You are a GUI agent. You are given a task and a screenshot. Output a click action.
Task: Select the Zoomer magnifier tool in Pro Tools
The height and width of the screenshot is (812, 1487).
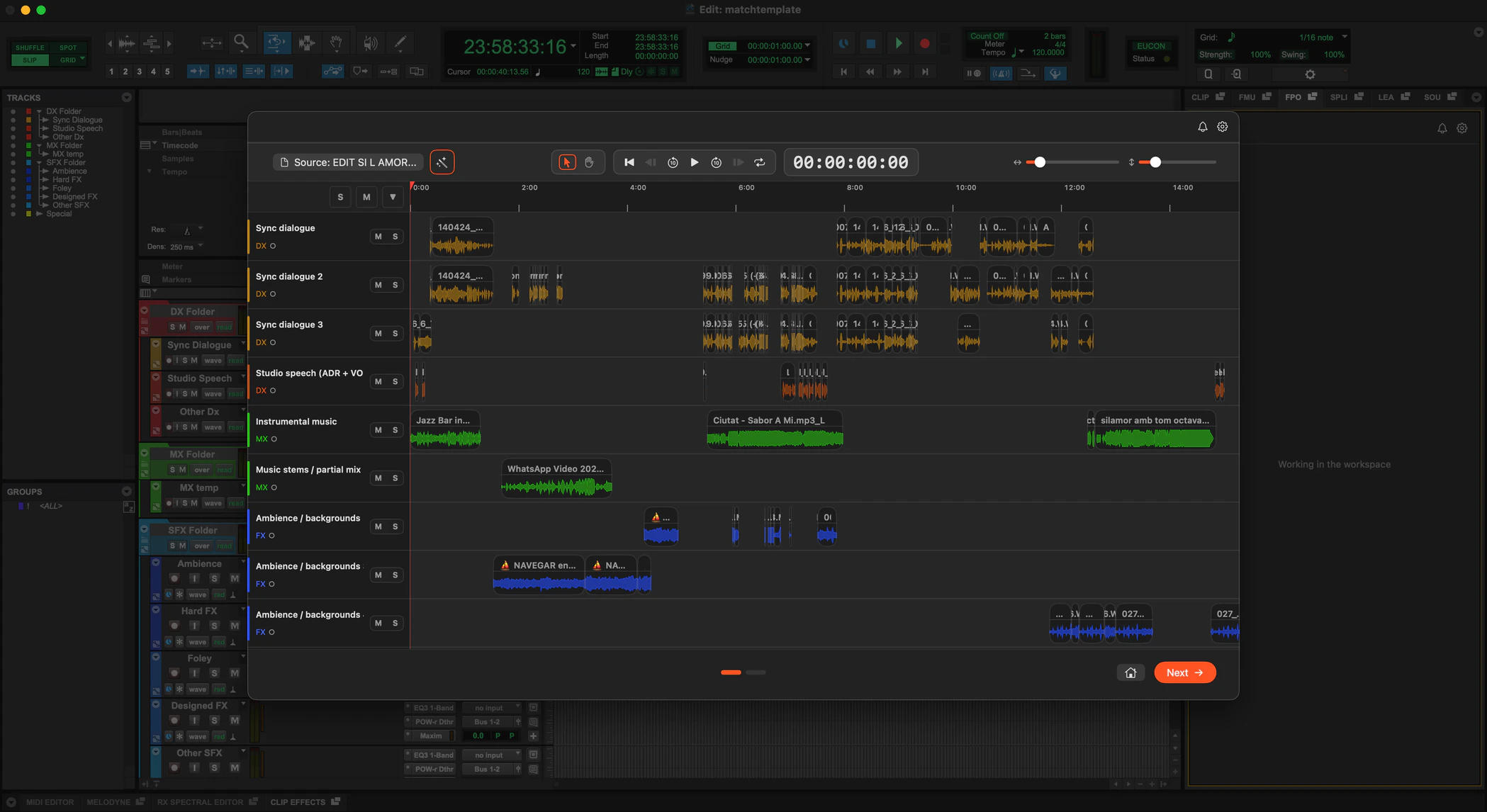point(241,43)
